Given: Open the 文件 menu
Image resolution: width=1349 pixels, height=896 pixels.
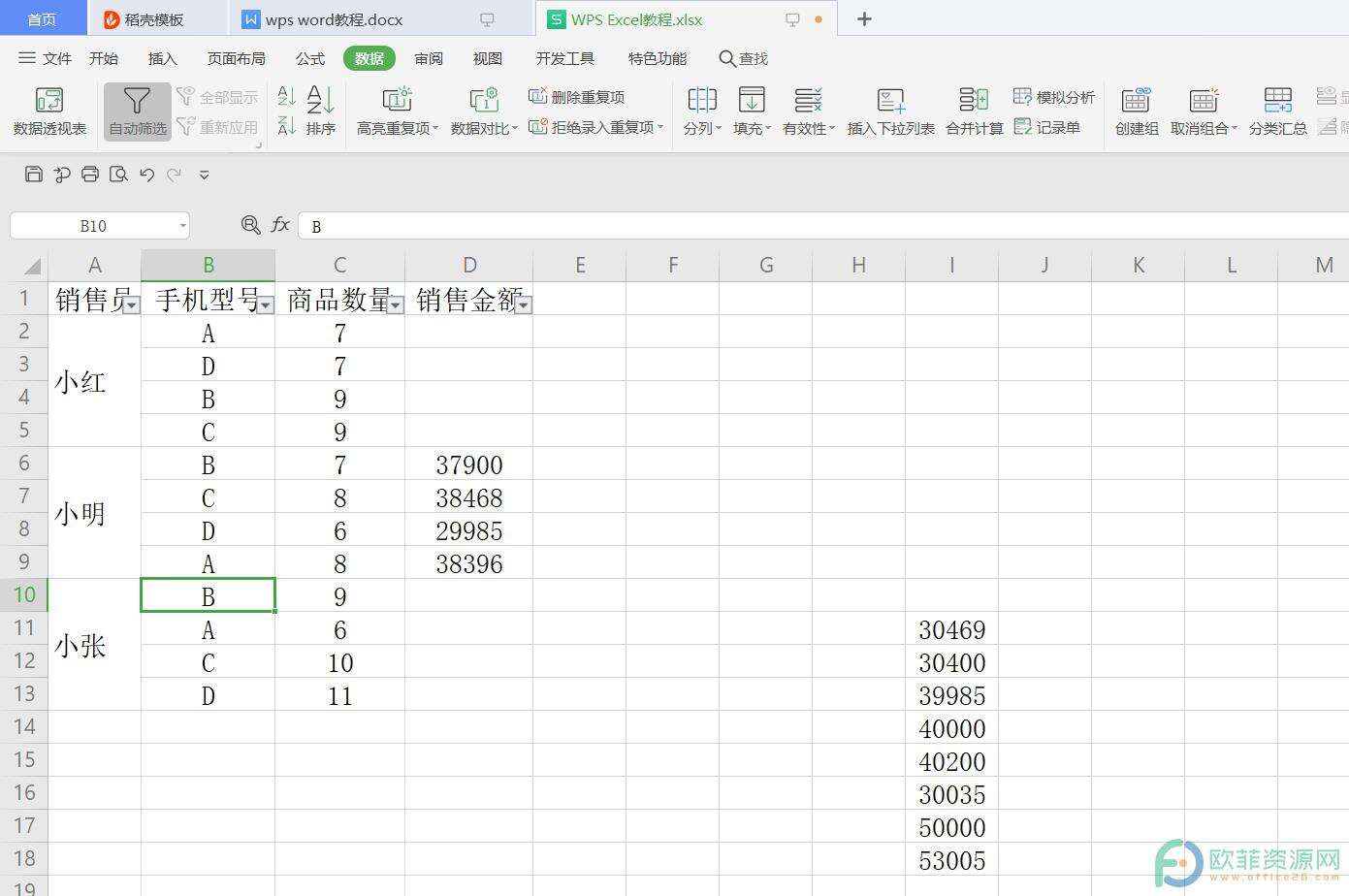Looking at the screenshot, I should tap(46, 58).
